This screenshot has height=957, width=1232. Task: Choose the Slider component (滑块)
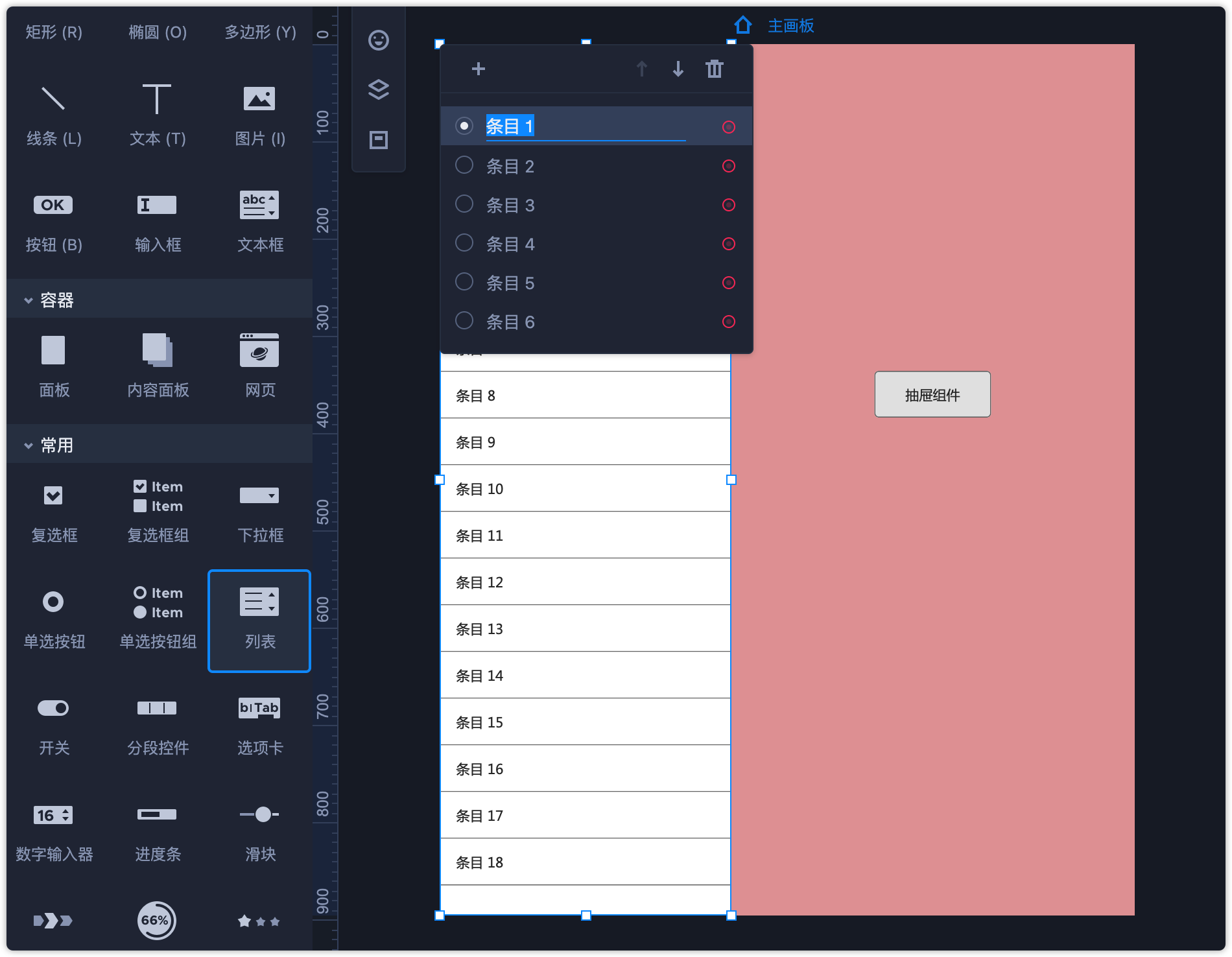click(259, 830)
